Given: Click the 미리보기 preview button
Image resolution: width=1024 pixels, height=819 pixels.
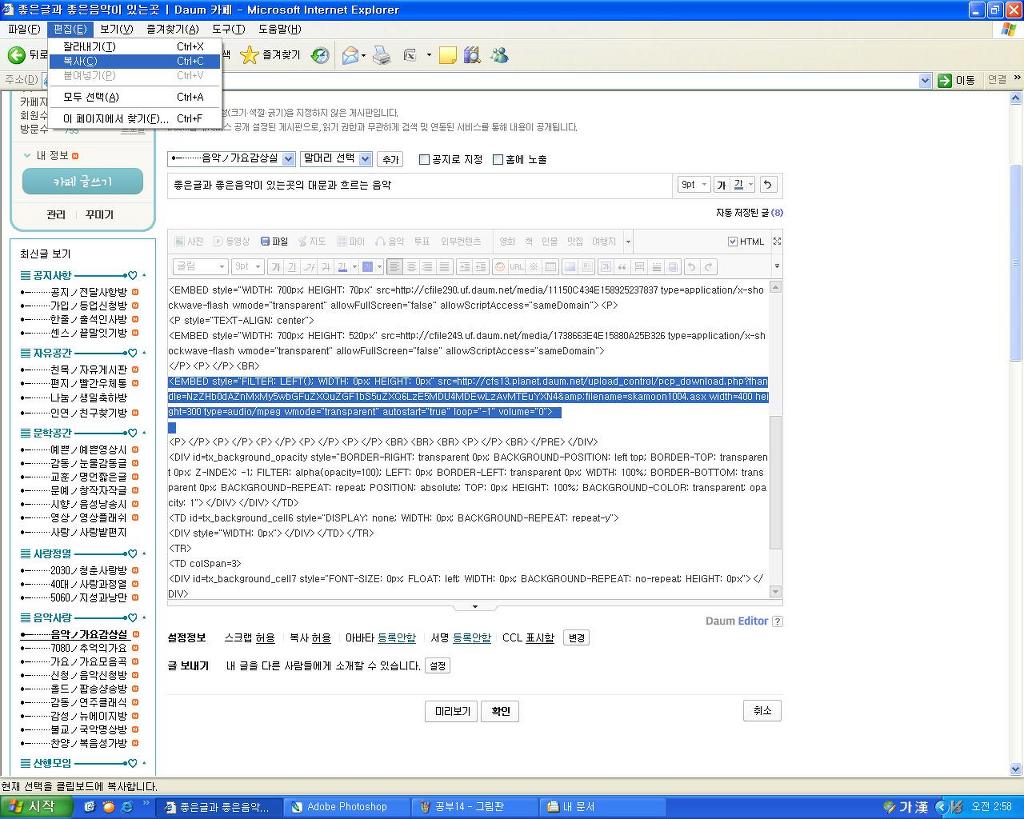Looking at the screenshot, I should [452, 711].
